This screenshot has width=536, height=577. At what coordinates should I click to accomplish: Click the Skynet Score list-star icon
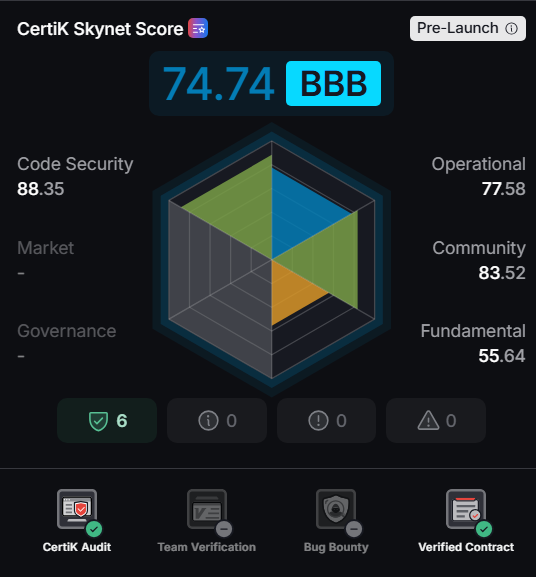(198, 28)
